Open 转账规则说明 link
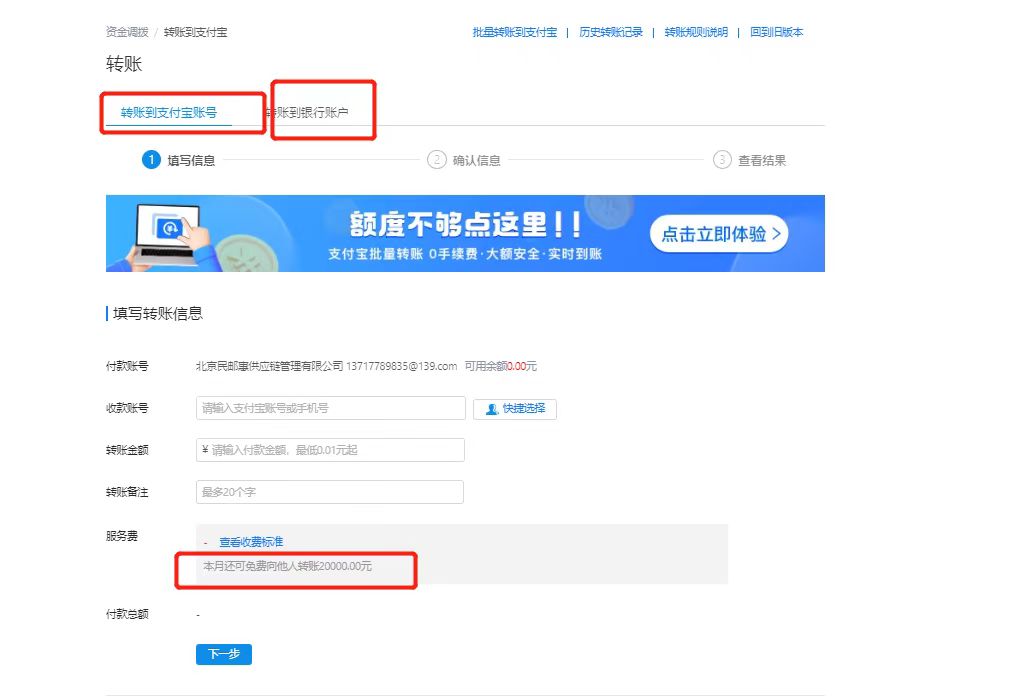This screenshot has height=699, width=1029. [696, 32]
